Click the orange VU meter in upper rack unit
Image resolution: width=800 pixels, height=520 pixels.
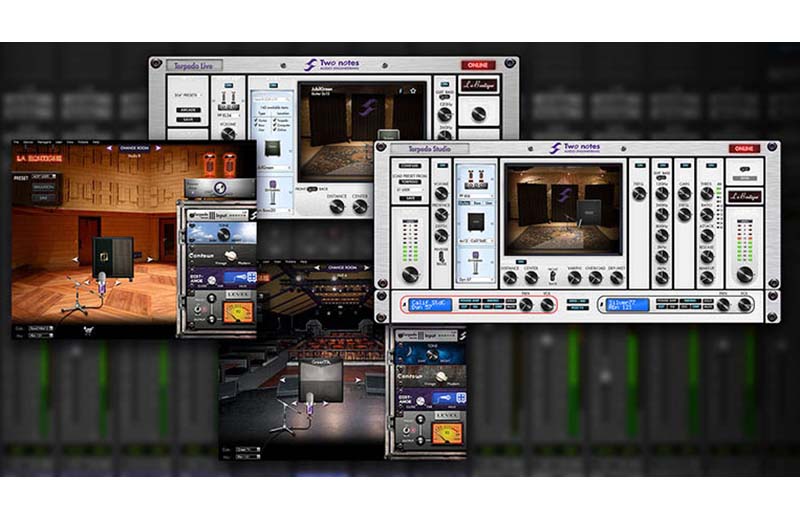[x=238, y=312]
